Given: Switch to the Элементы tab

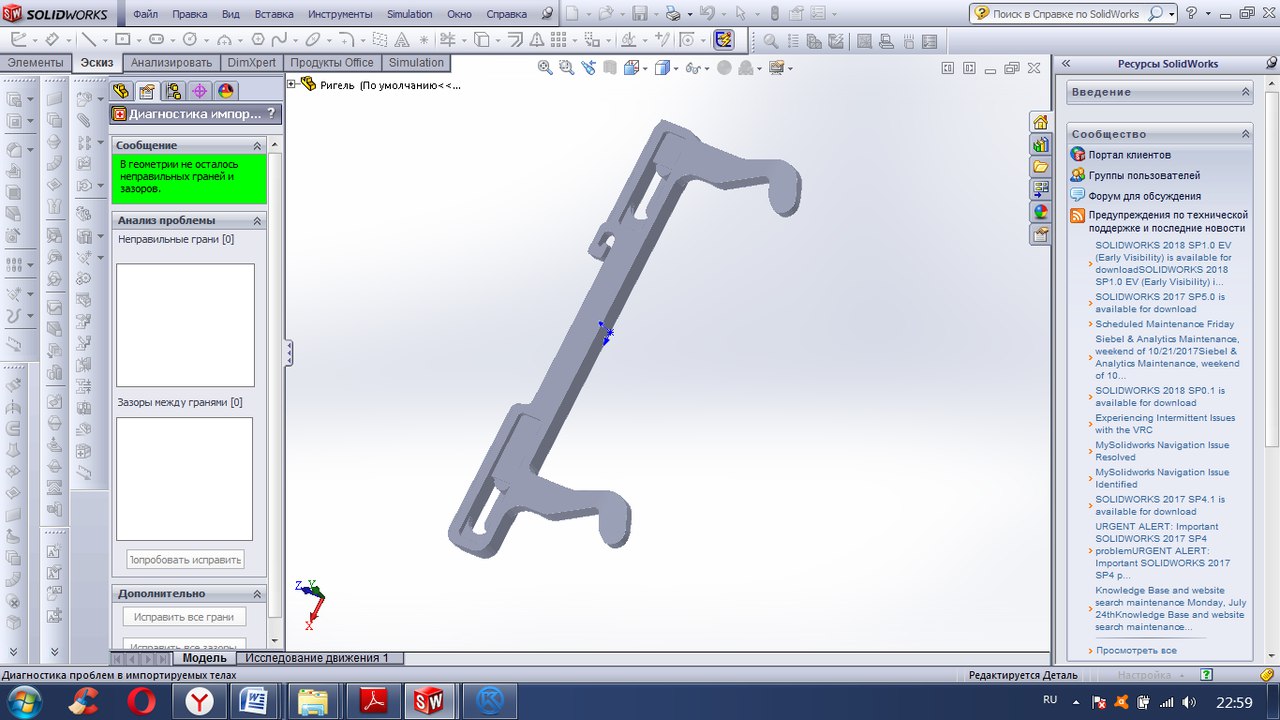Looking at the screenshot, I should (x=35, y=62).
